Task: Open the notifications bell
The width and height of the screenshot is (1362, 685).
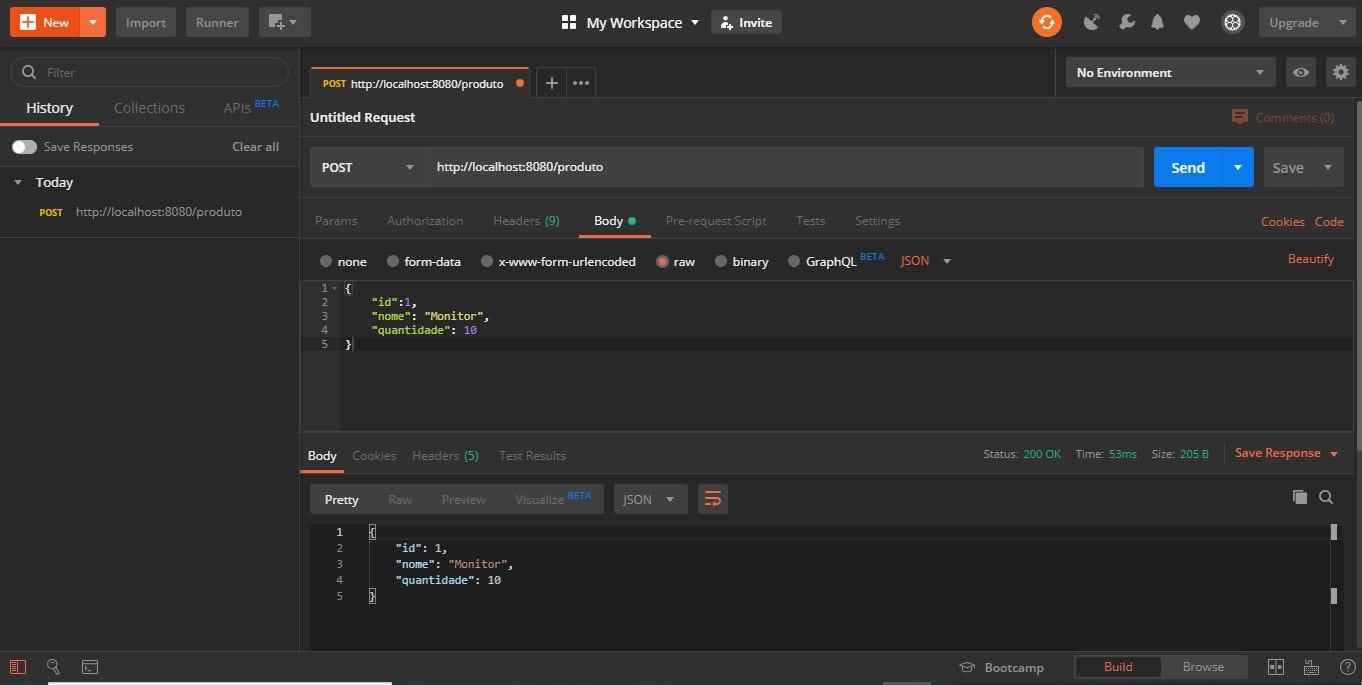Action: click(x=1158, y=22)
